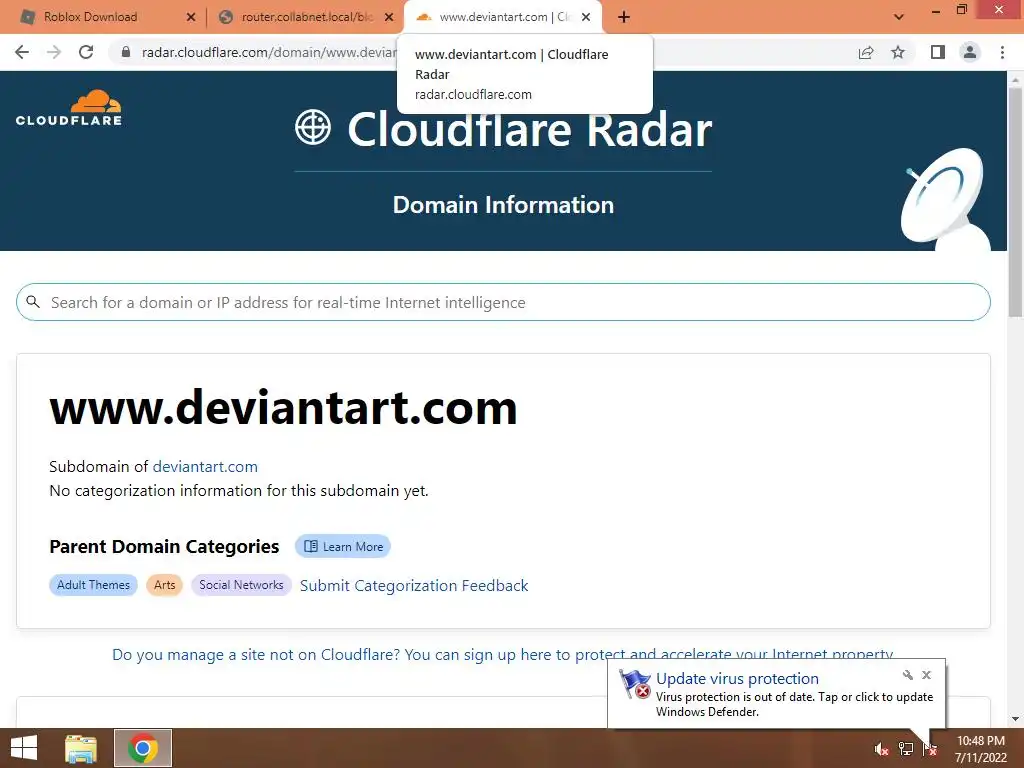
Task: Click the radar satellite dish illustration
Action: [x=946, y=199]
